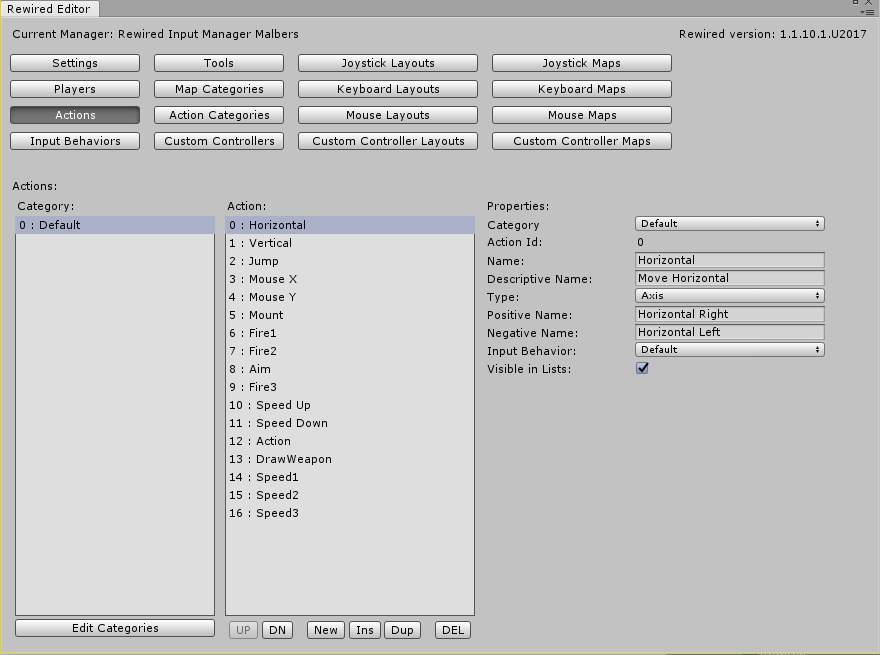The width and height of the screenshot is (880, 655).
Task: Open Mouse Layouts page
Action: point(388,115)
